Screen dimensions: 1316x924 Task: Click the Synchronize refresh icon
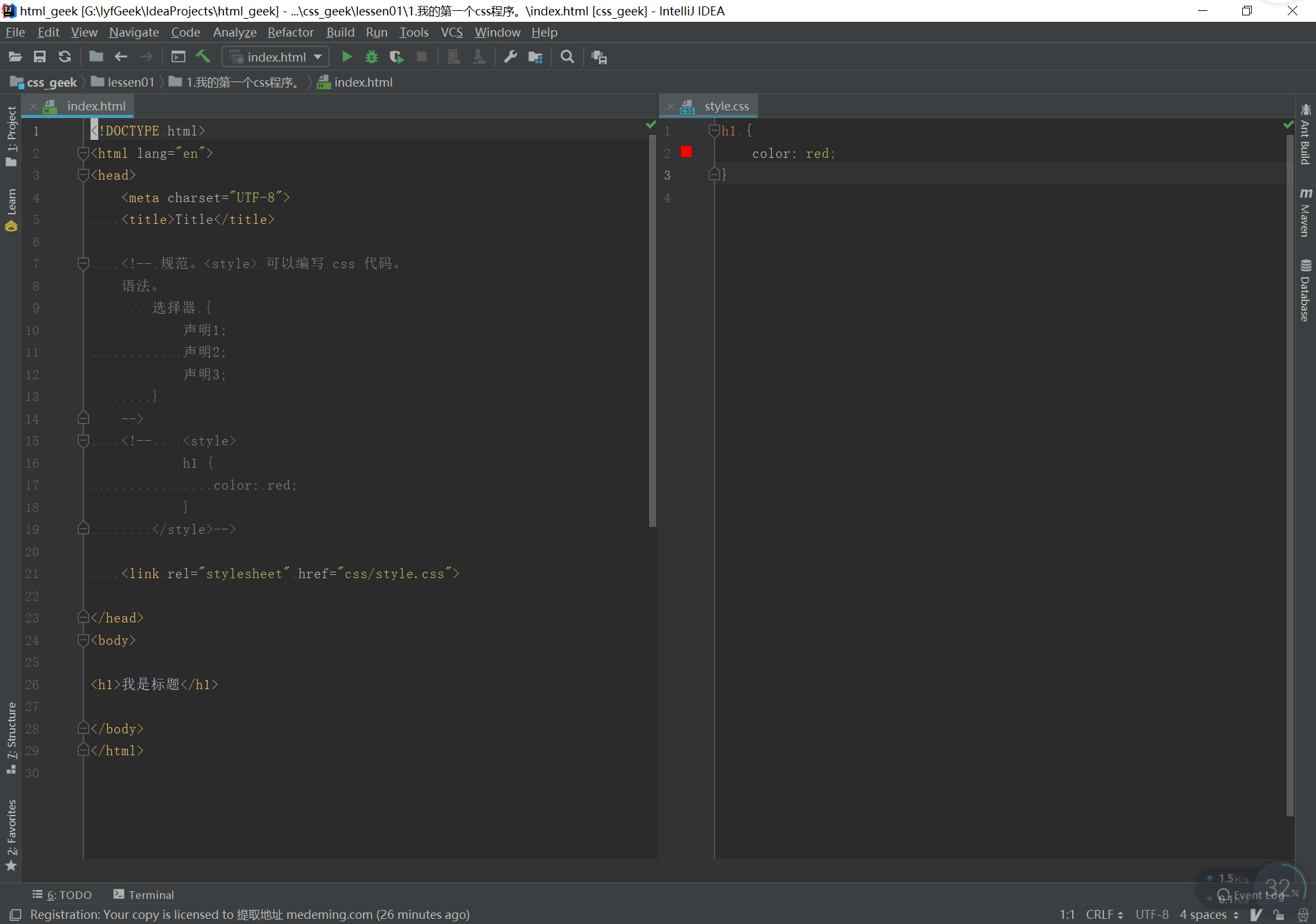pyautogui.click(x=65, y=57)
